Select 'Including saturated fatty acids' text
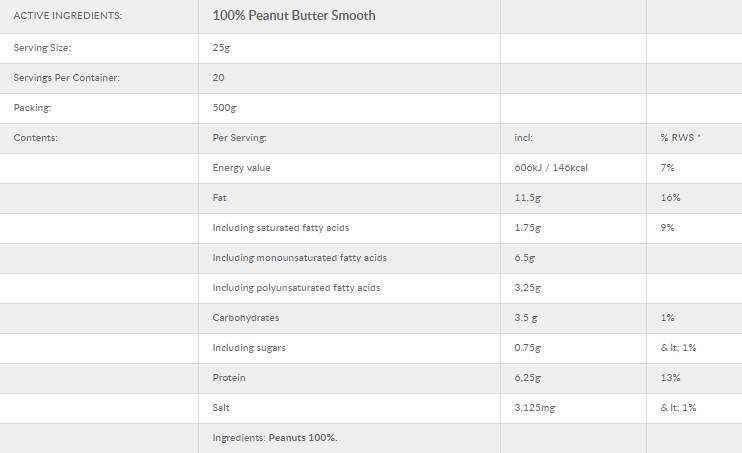Screen dimensions: 742x453 [x=280, y=228]
